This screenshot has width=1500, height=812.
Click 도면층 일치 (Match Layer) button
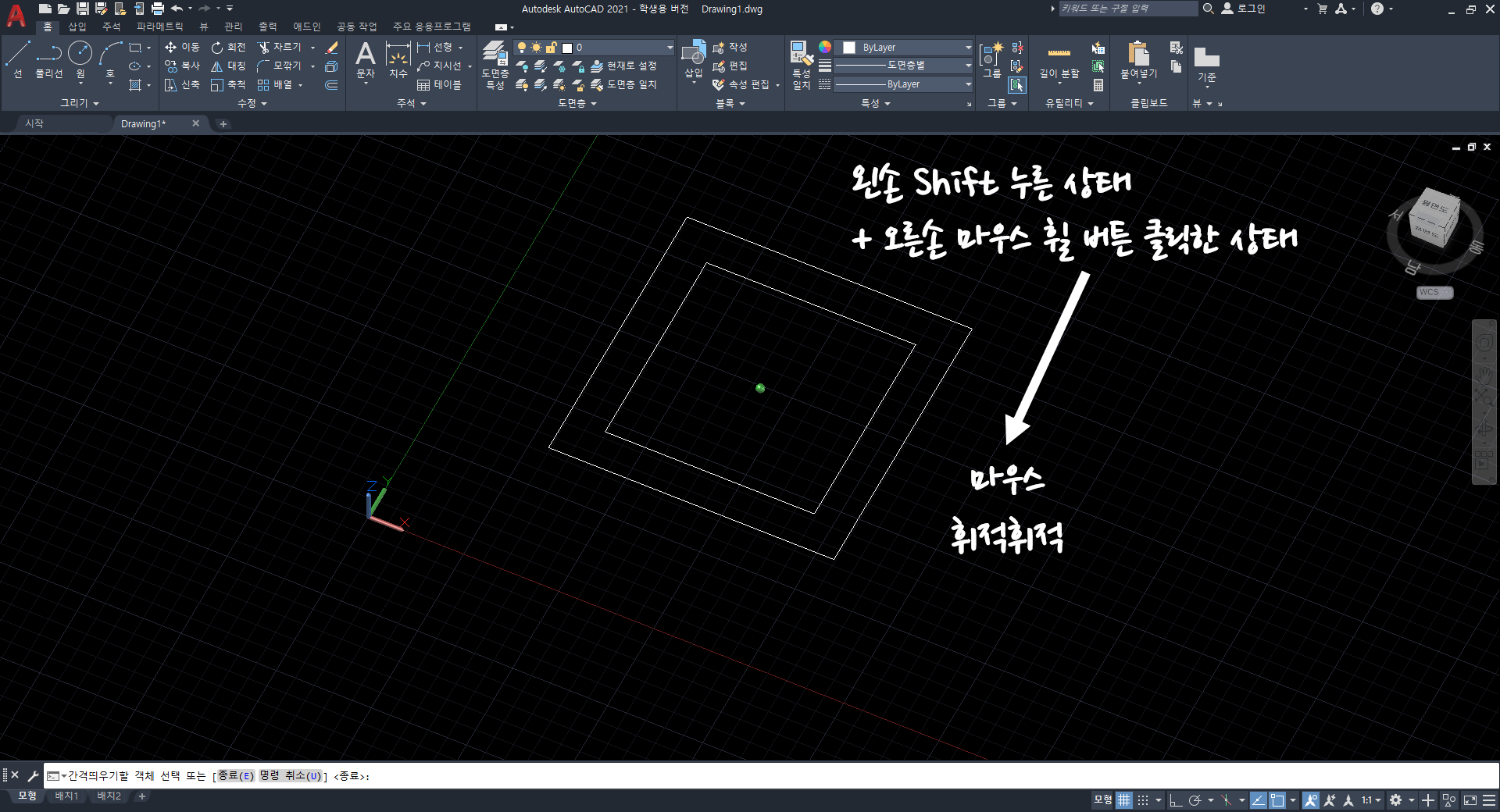[x=624, y=85]
